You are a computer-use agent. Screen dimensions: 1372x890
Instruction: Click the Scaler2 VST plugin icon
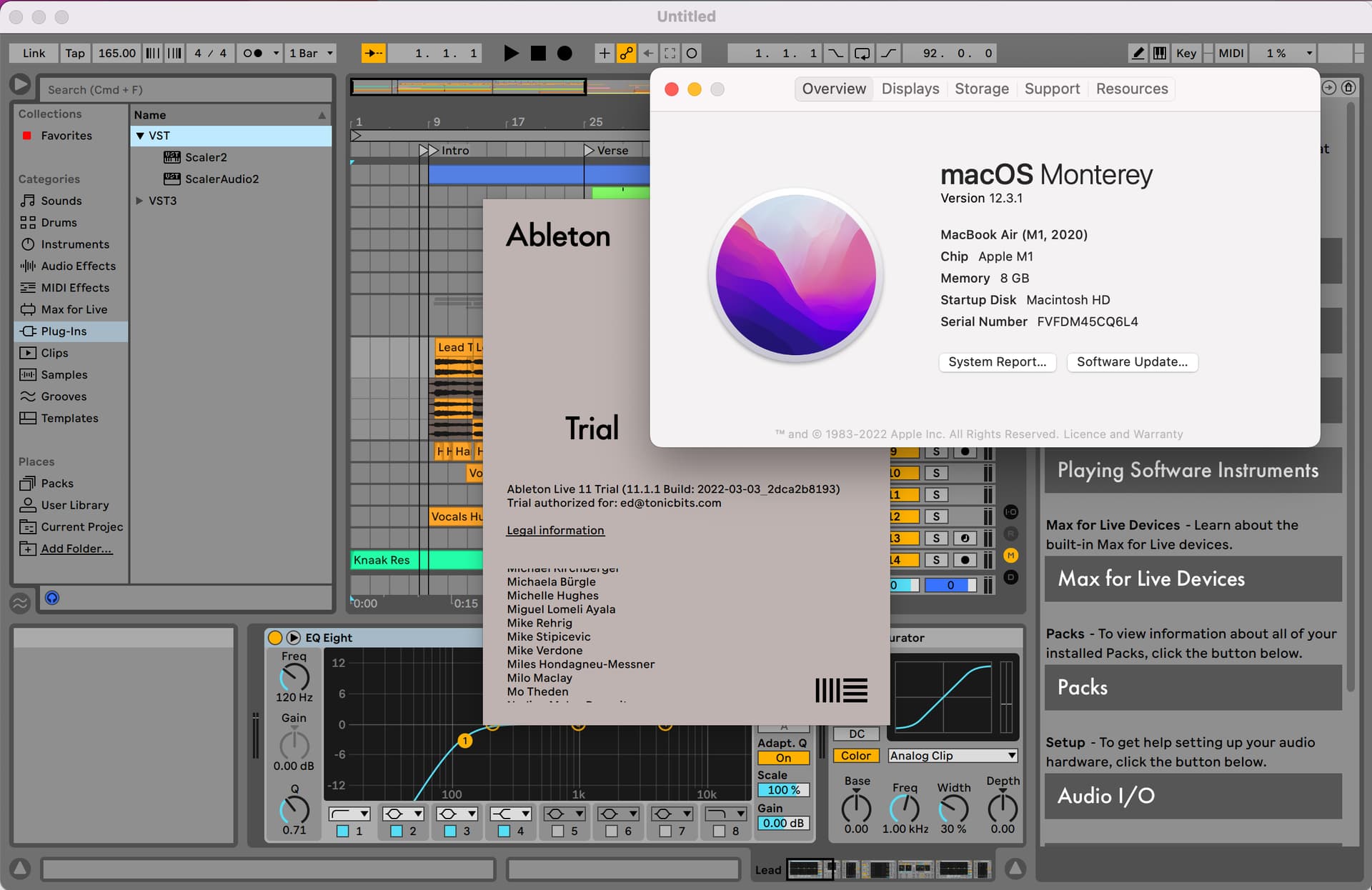coord(172,157)
